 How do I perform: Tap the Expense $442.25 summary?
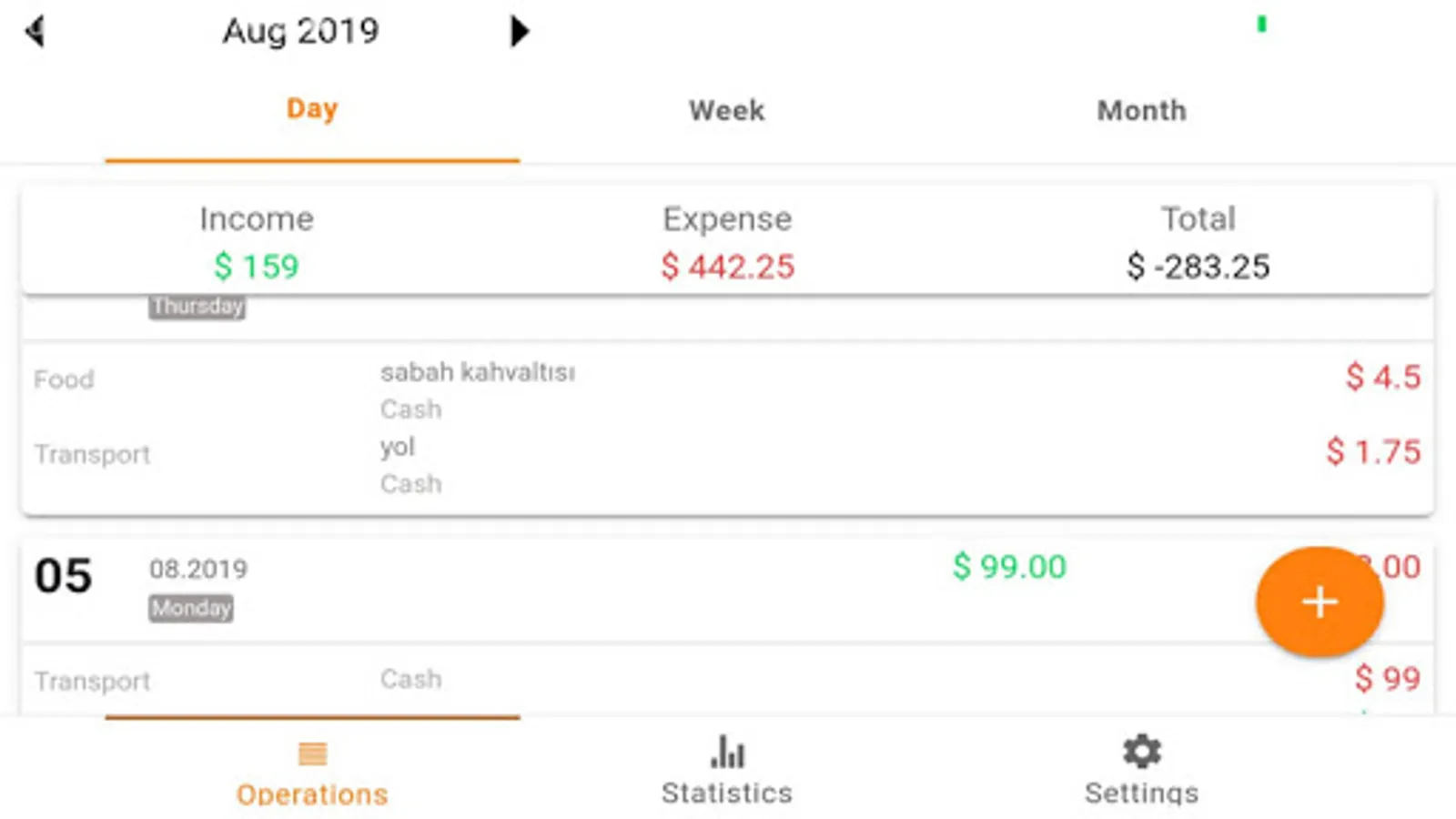(x=727, y=244)
